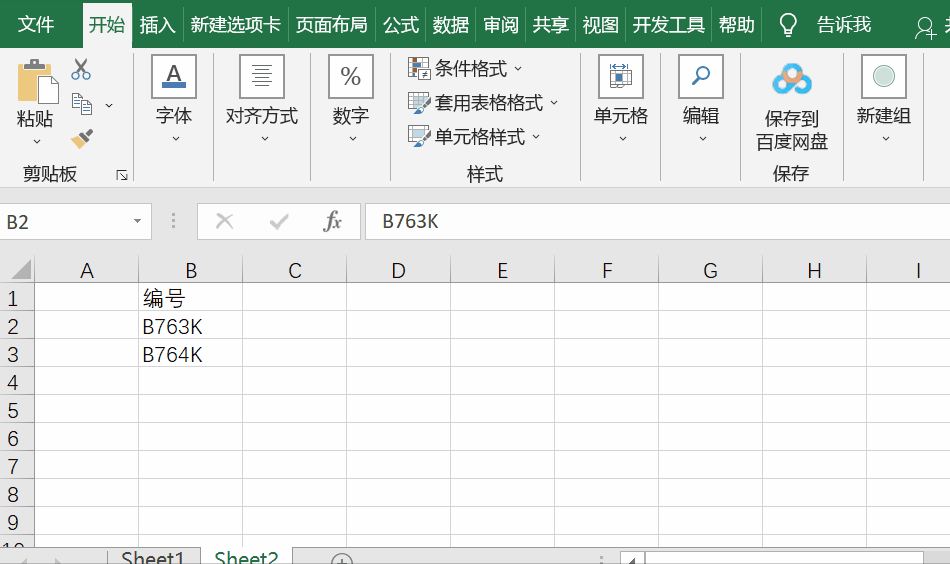This screenshot has width=950, height=564.
Task: Switch to the 数据 data tab
Action: point(451,25)
